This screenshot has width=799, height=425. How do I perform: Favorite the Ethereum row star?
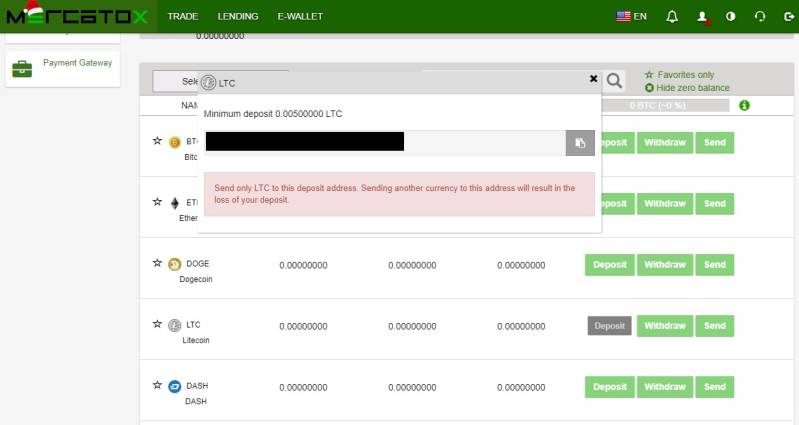(157, 202)
